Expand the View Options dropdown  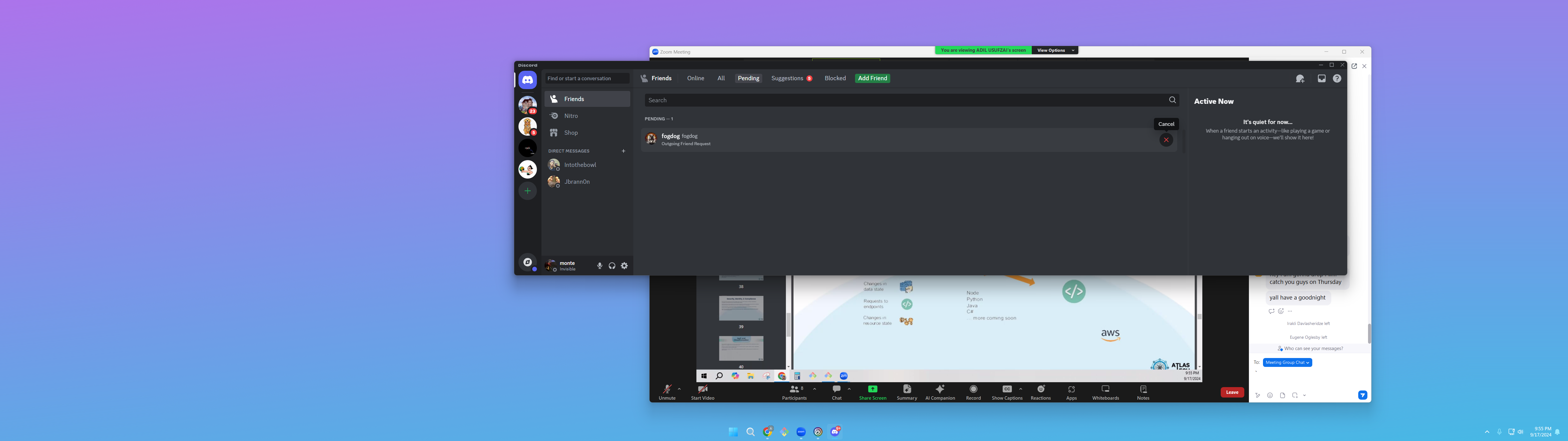(1055, 51)
